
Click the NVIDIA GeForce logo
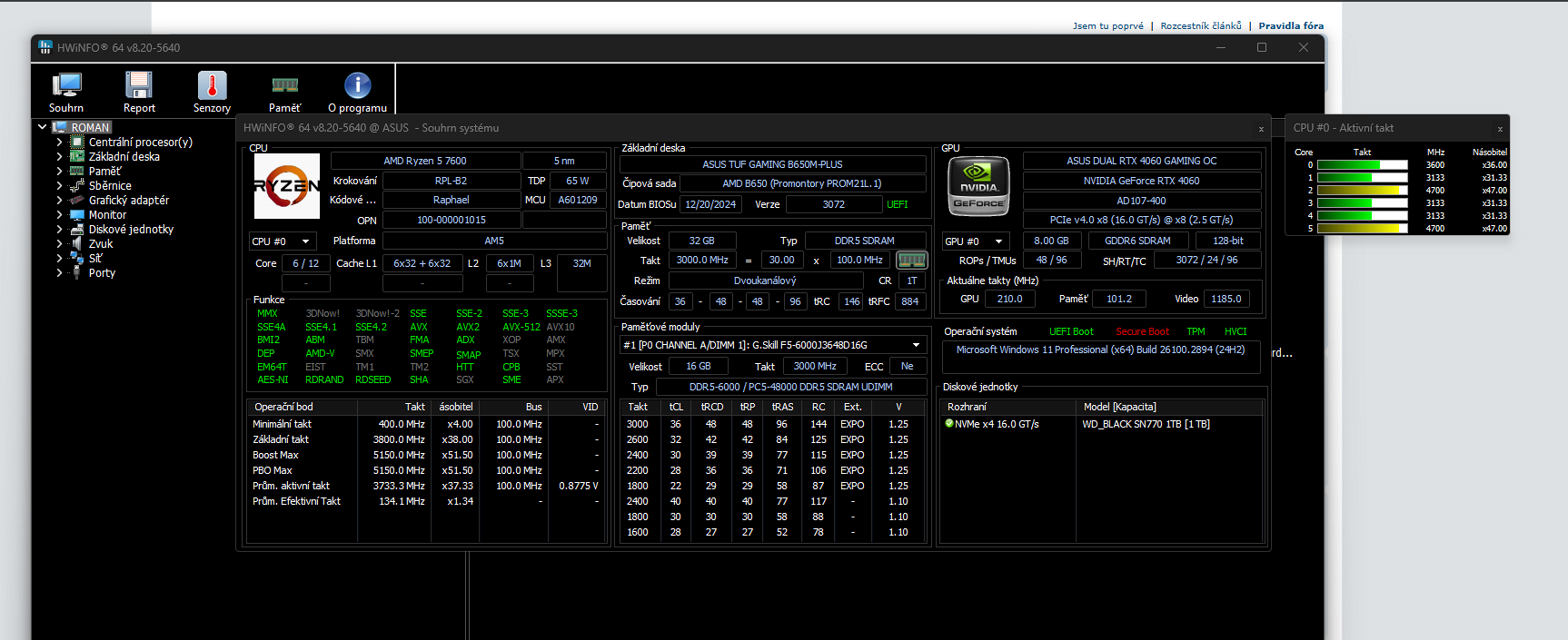pos(978,186)
